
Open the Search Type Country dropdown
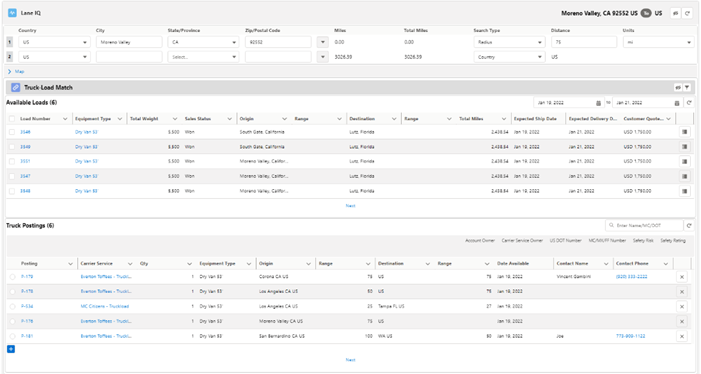click(x=509, y=57)
